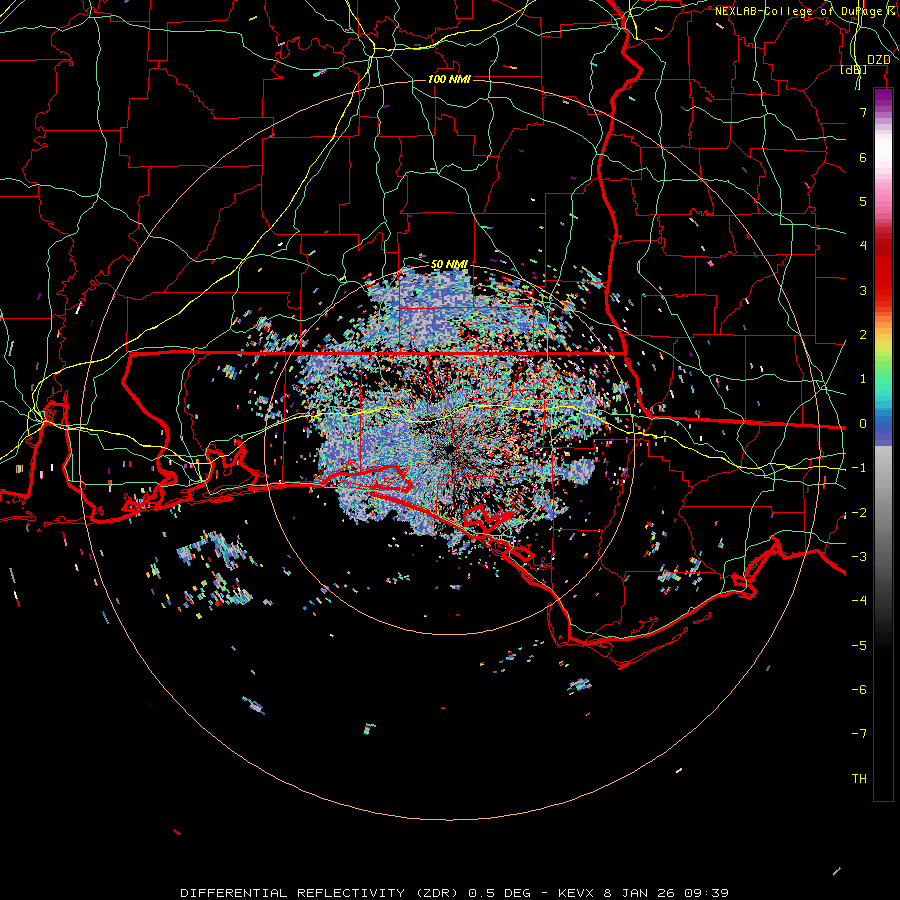Click the 4 value on color scale
Screen dimensions: 900x900
[x=863, y=246]
